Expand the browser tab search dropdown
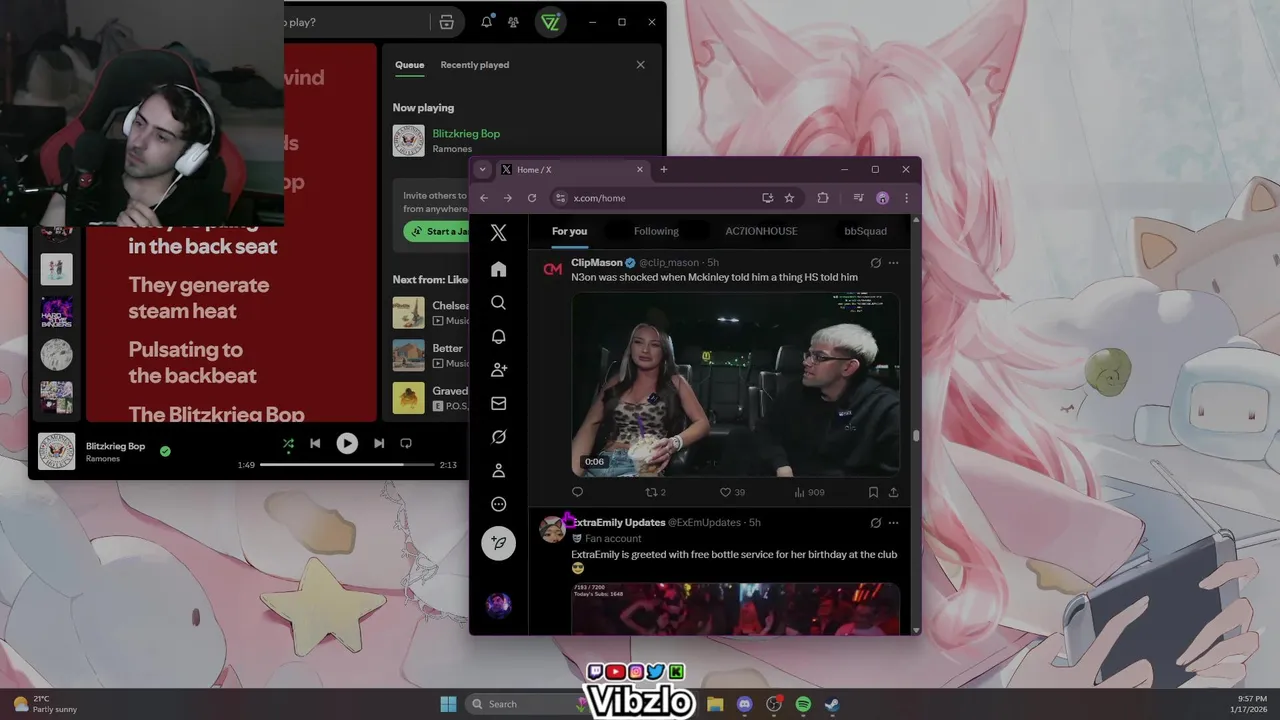 click(x=482, y=170)
